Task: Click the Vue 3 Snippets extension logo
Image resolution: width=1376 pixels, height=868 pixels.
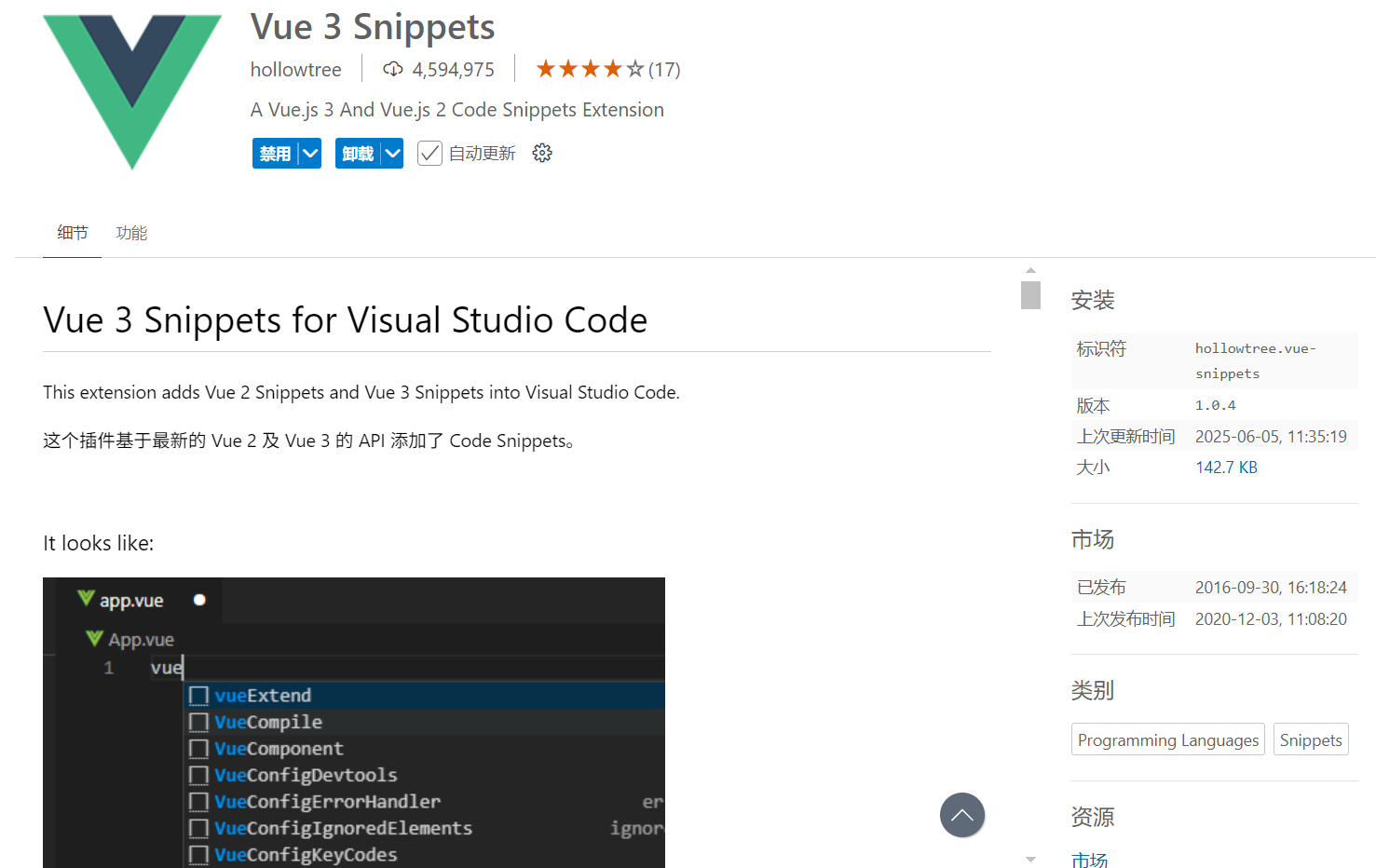Action: 132,91
